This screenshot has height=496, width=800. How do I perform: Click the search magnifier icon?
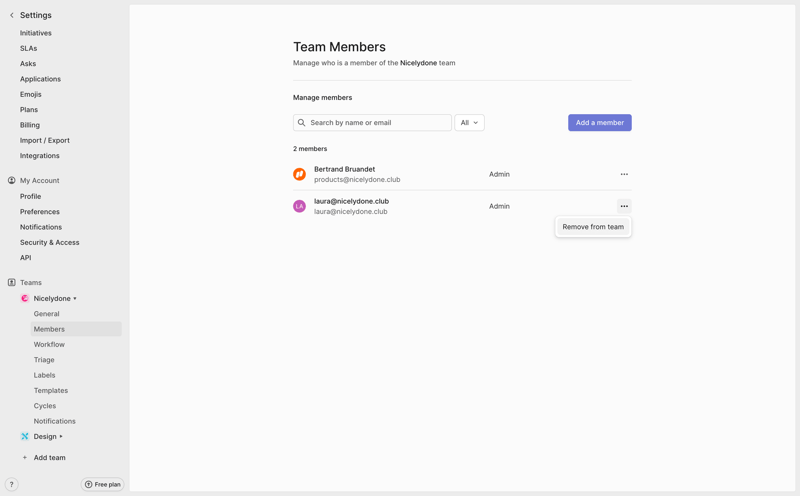tap(302, 122)
